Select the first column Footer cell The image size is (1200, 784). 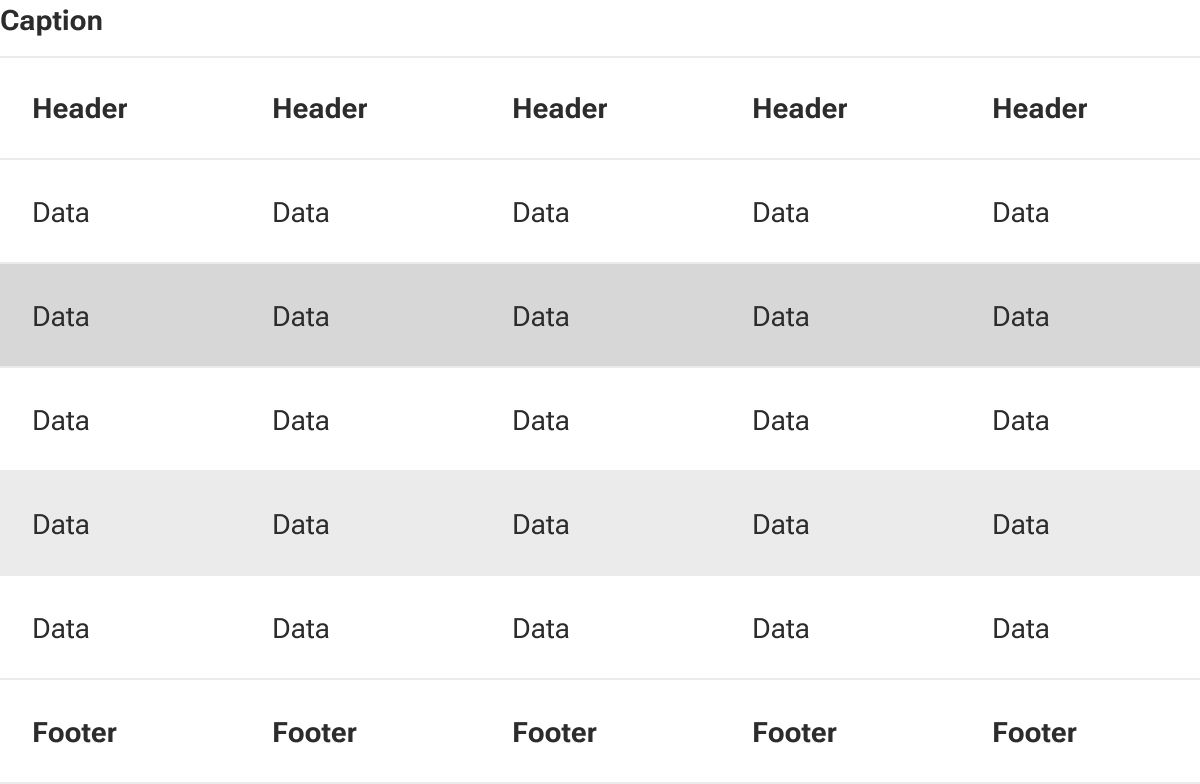point(120,732)
